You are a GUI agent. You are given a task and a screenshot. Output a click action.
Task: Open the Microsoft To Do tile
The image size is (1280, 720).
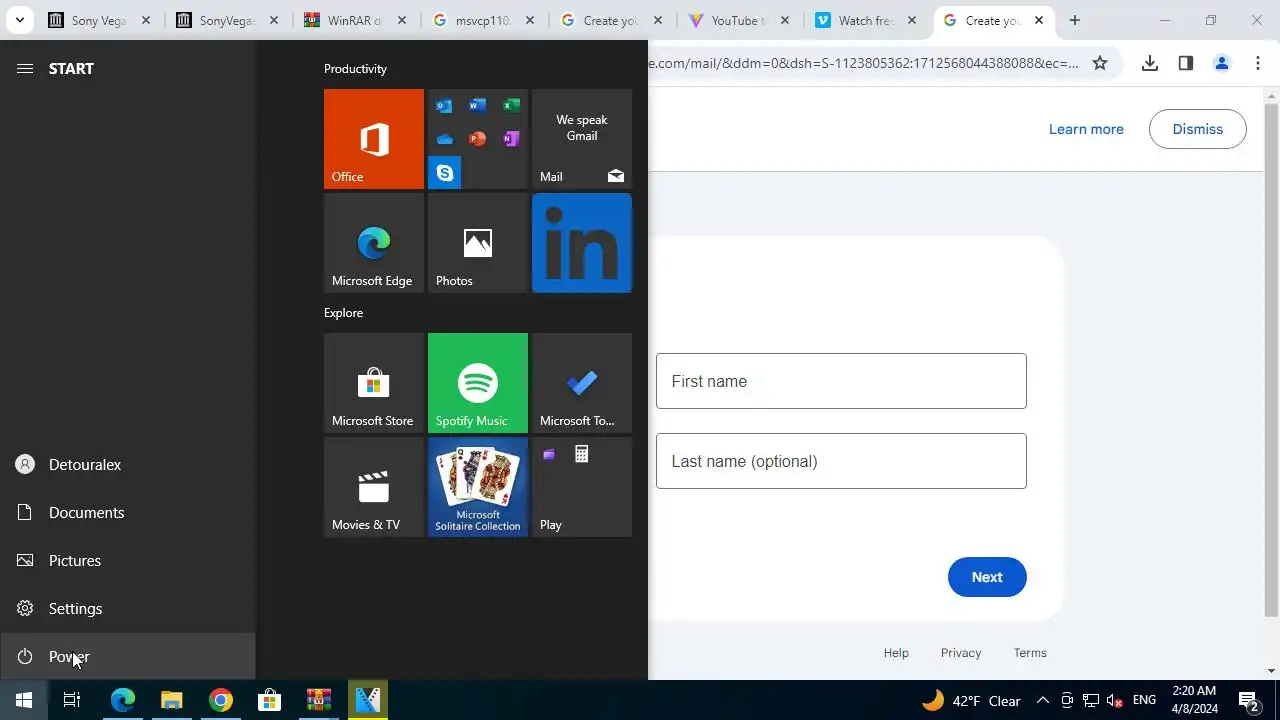tap(582, 383)
